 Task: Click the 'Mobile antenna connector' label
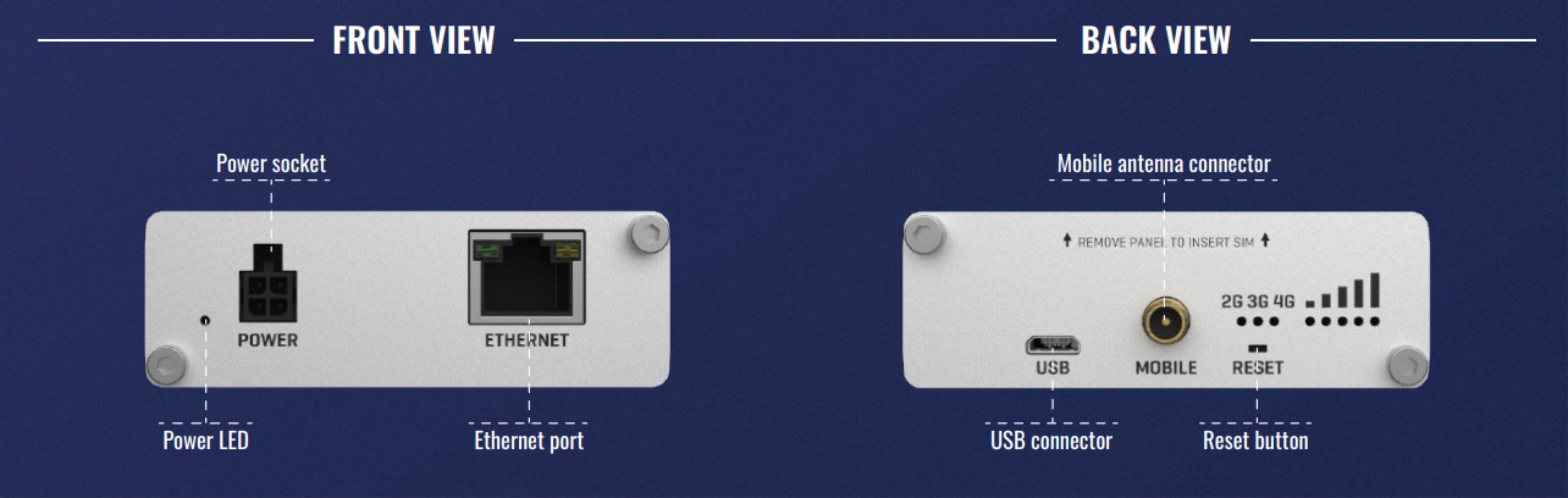pos(1164,163)
